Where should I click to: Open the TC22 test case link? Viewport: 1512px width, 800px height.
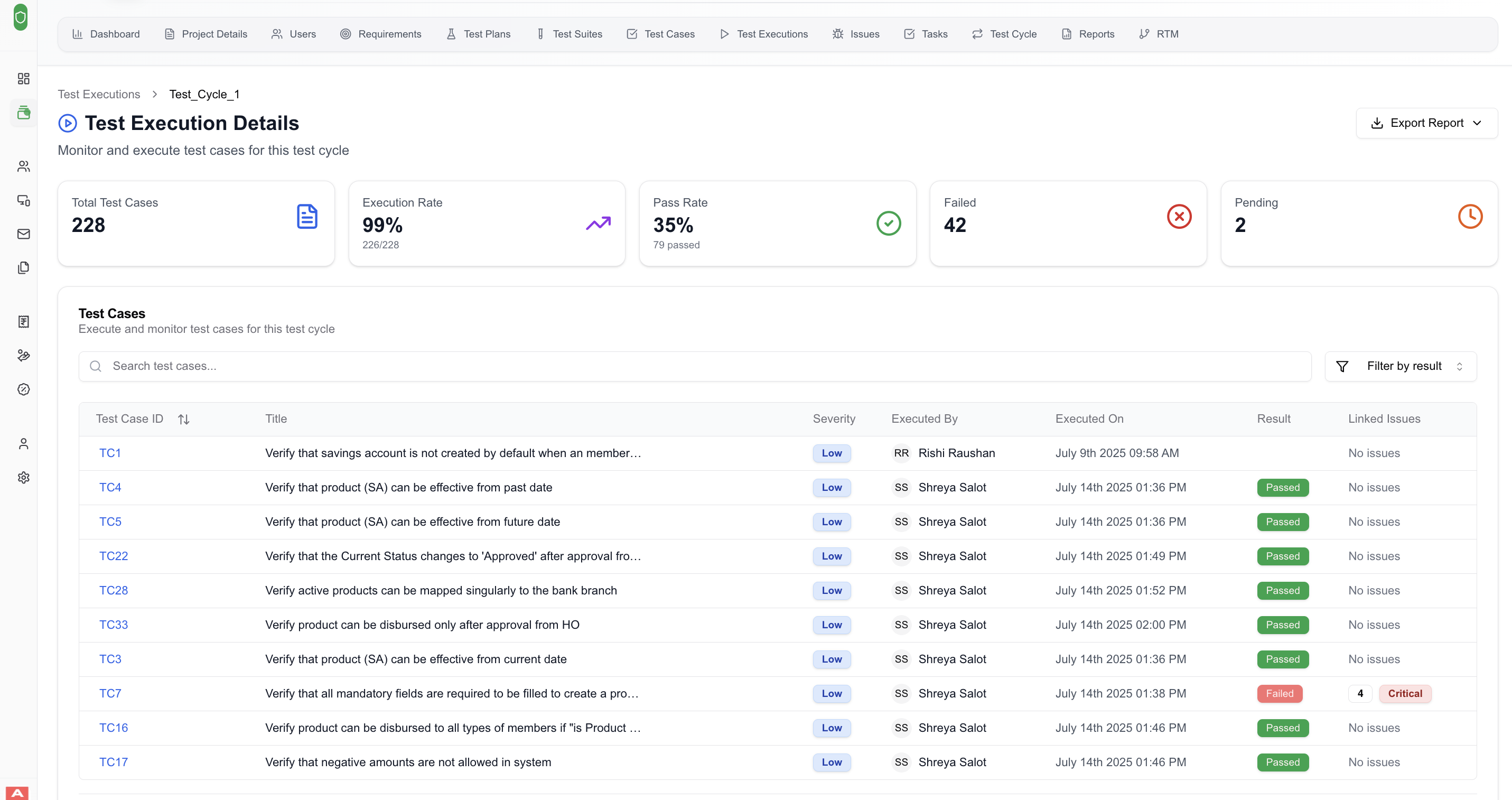113,556
